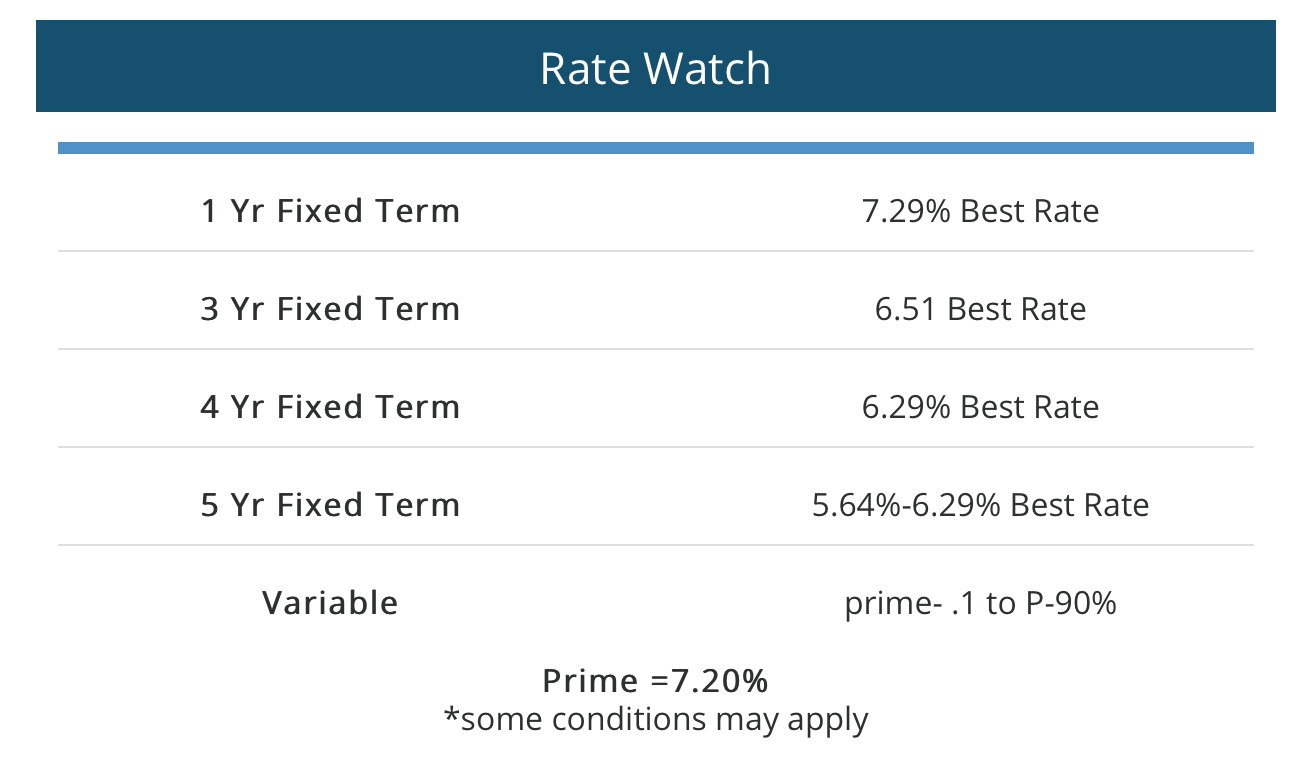
Task: Click the some conditions may apply note
Action: pos(655,719)
